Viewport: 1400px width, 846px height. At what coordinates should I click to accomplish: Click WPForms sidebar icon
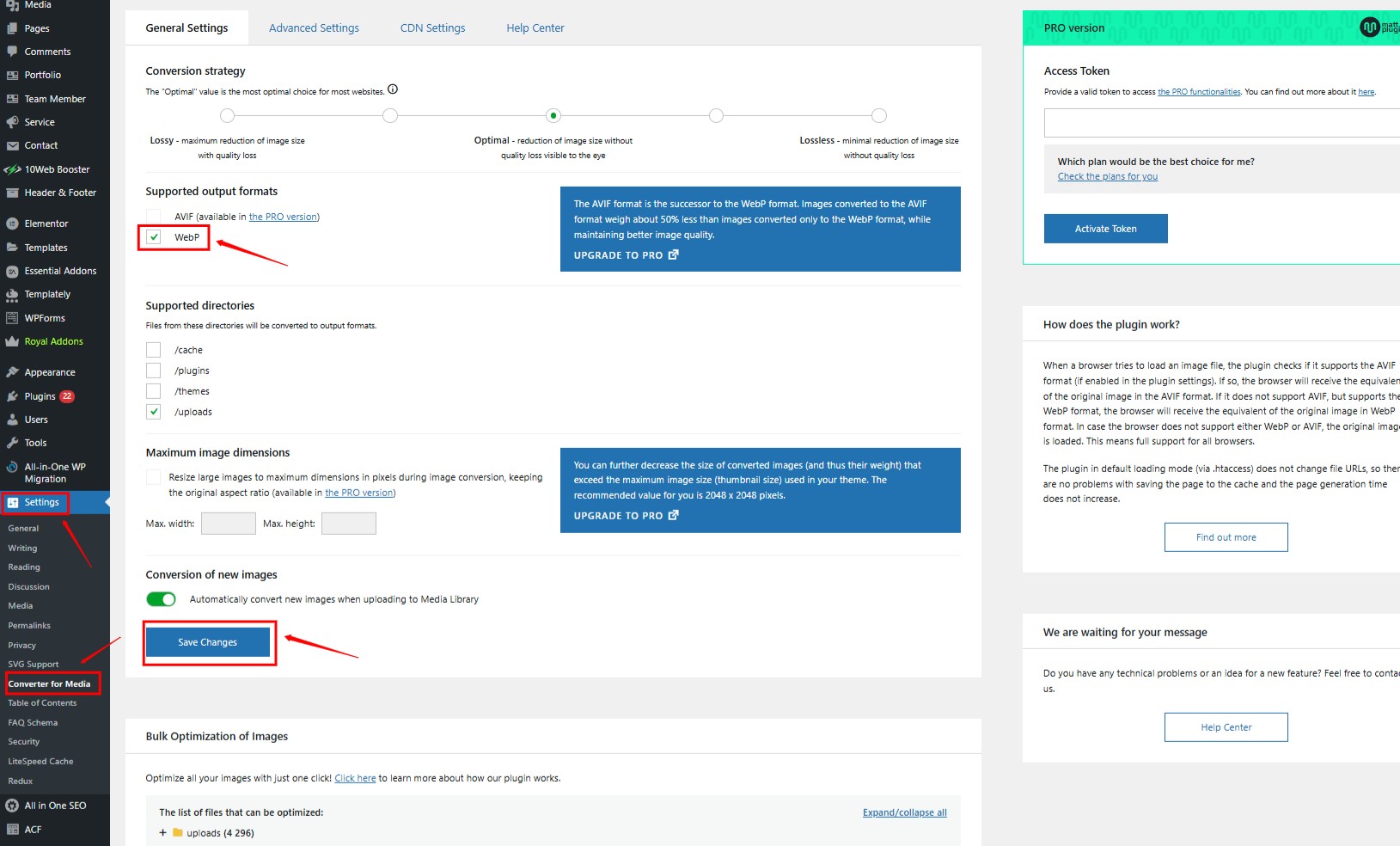(12, 318)
